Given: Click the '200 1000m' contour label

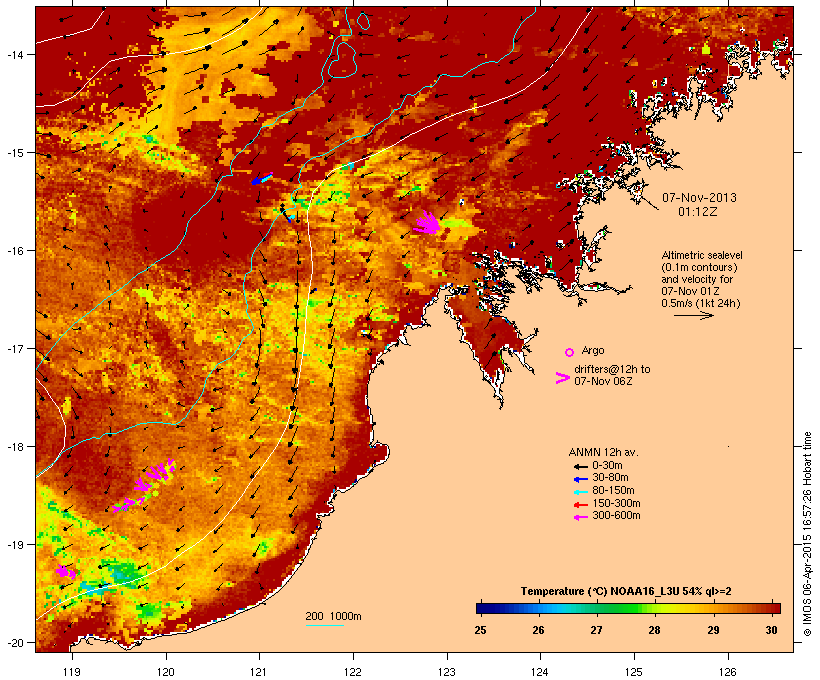Looking at the screenshot, I should pos(333,616).
